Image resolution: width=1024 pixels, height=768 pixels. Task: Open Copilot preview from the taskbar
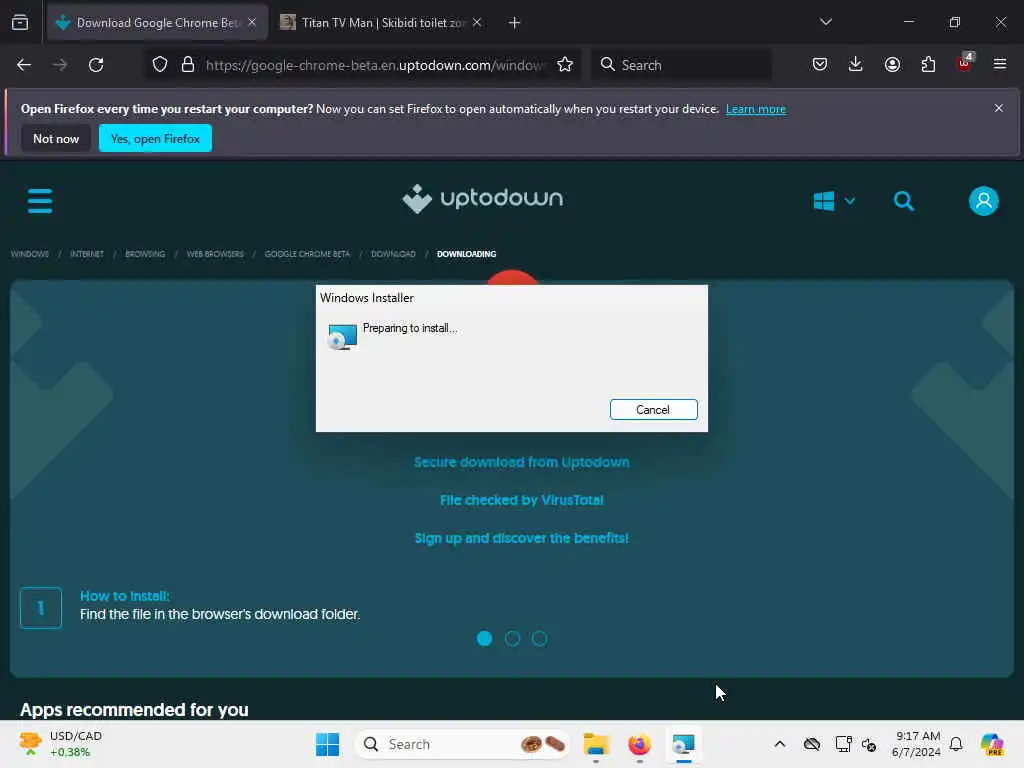992,744
